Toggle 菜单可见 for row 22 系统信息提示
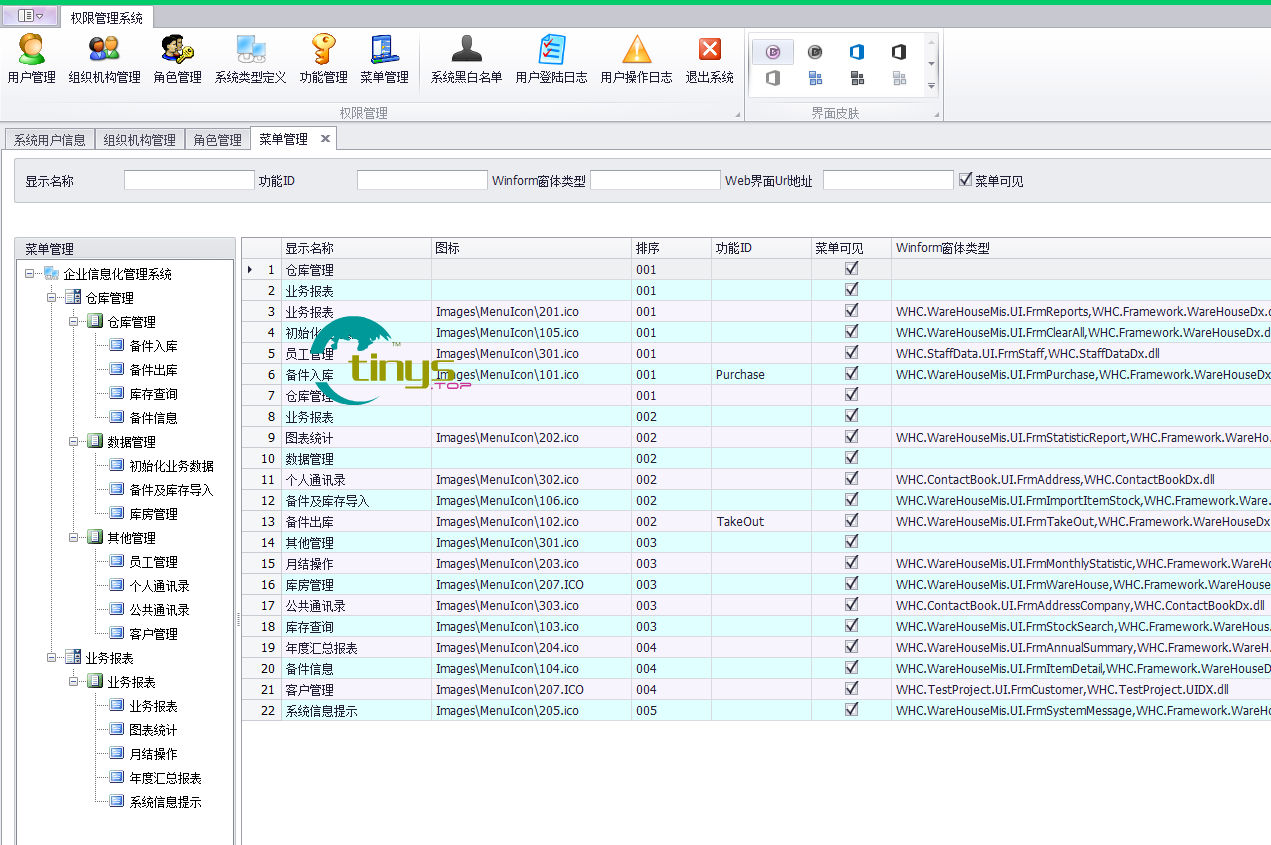Screen dimensions: 1271x845 click(x=851, y=710)
